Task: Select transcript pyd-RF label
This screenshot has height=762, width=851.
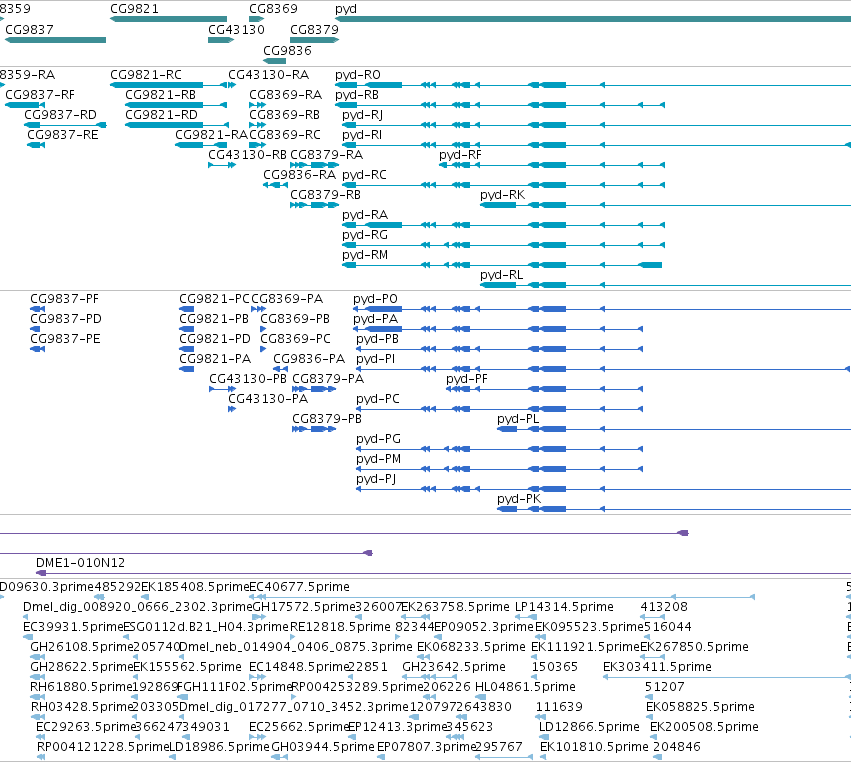Action: (460, 155)
